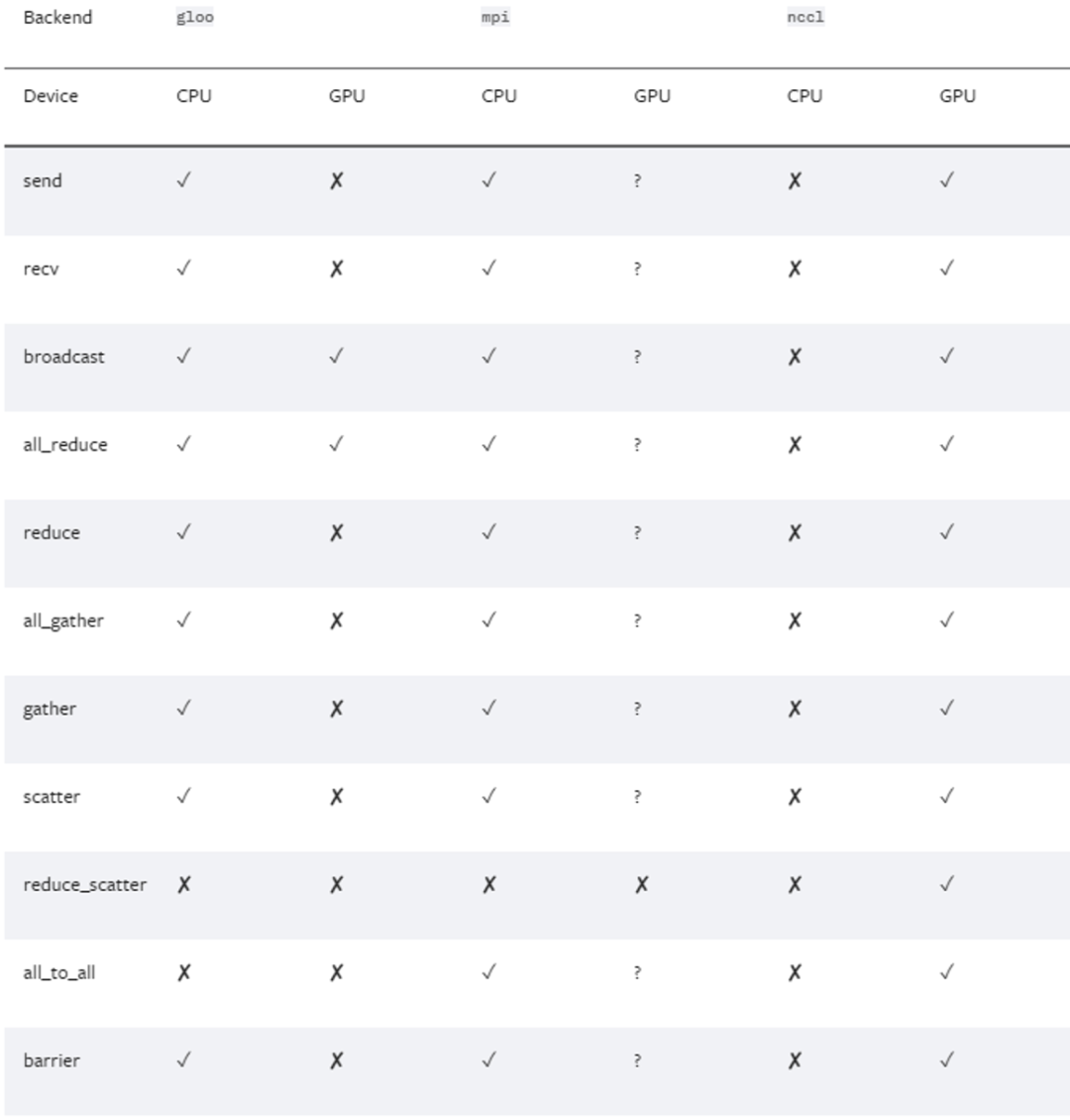Click the gloo GPU checkmark for broadcast
This screenshot has height=1120, width=1070.
click(336, 356)
